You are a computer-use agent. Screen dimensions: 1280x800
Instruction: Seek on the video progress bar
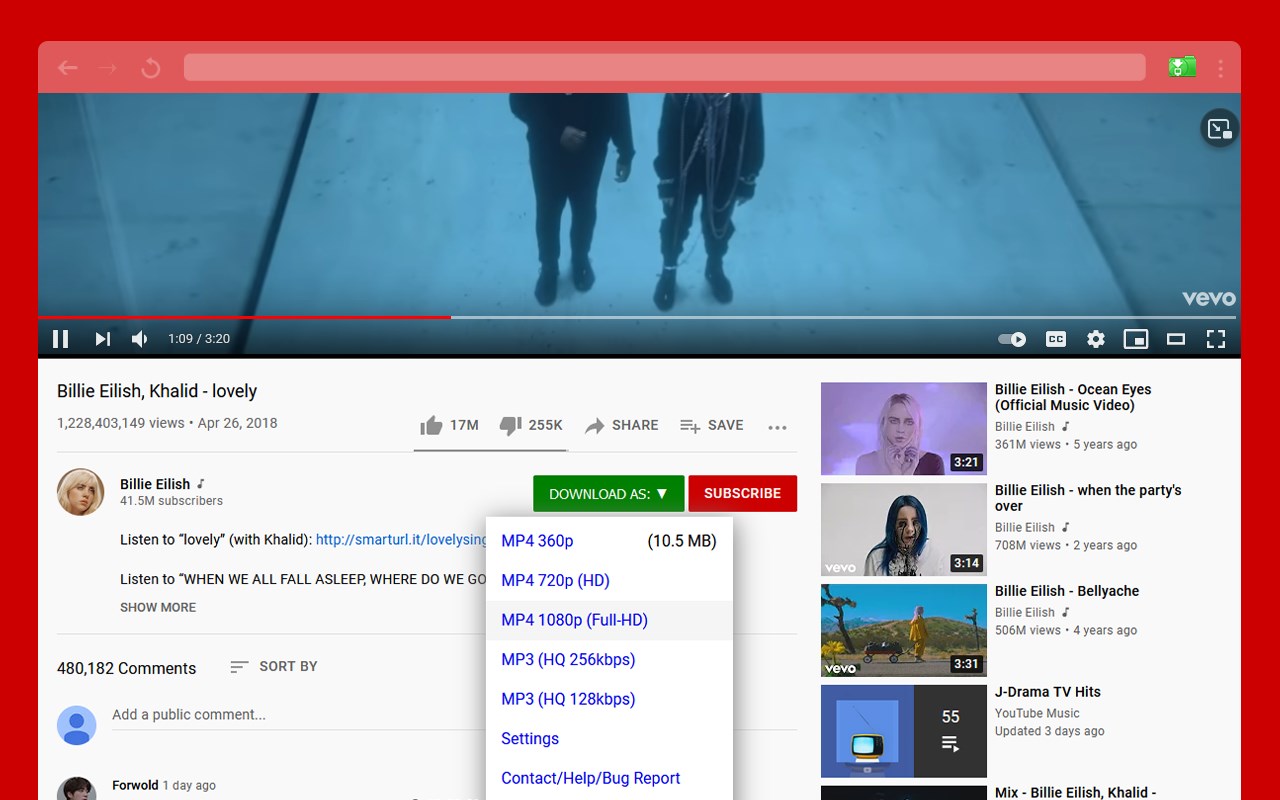click(x=638, y=317)
